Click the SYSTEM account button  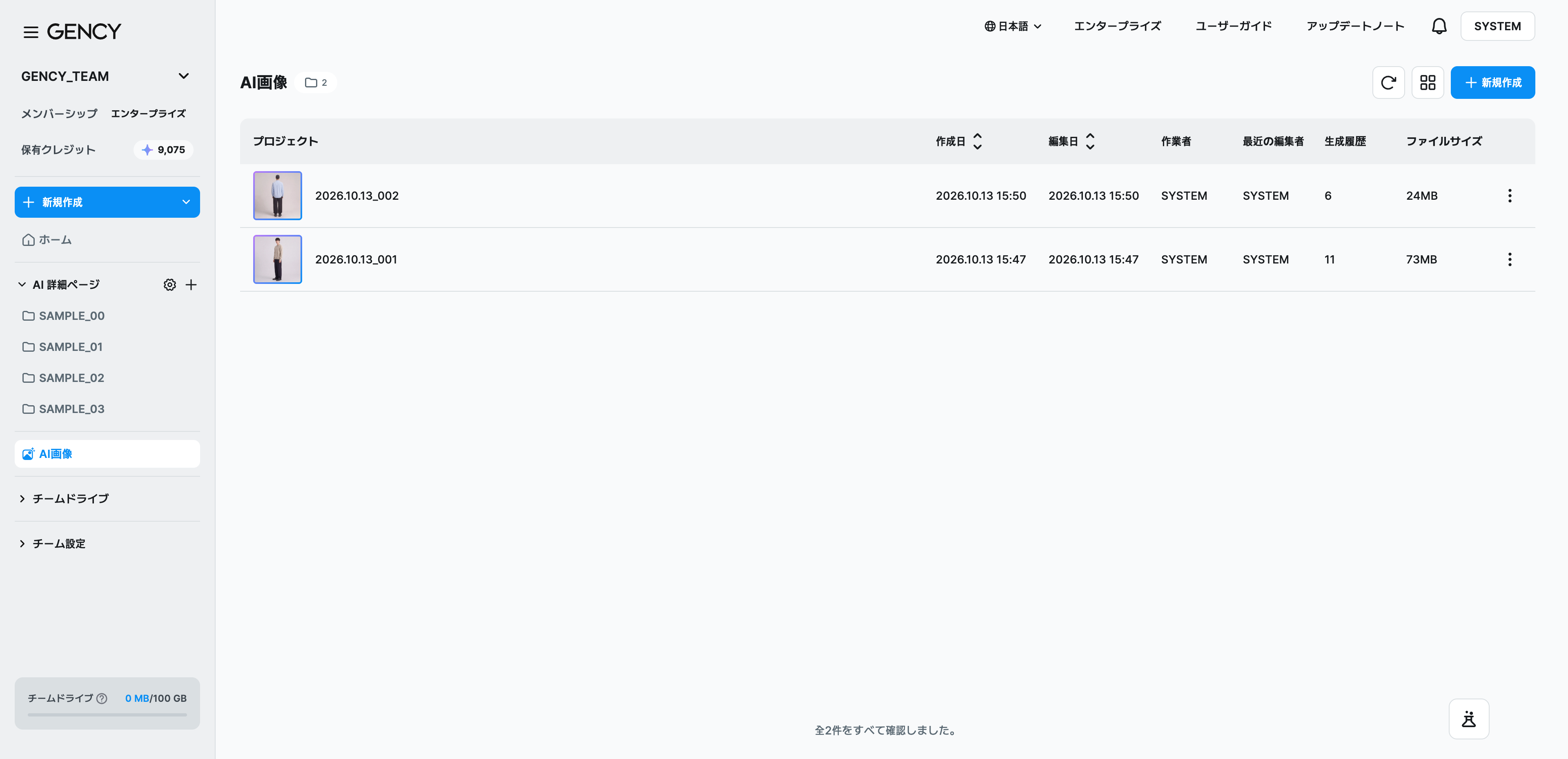[x=1497, y=26]
